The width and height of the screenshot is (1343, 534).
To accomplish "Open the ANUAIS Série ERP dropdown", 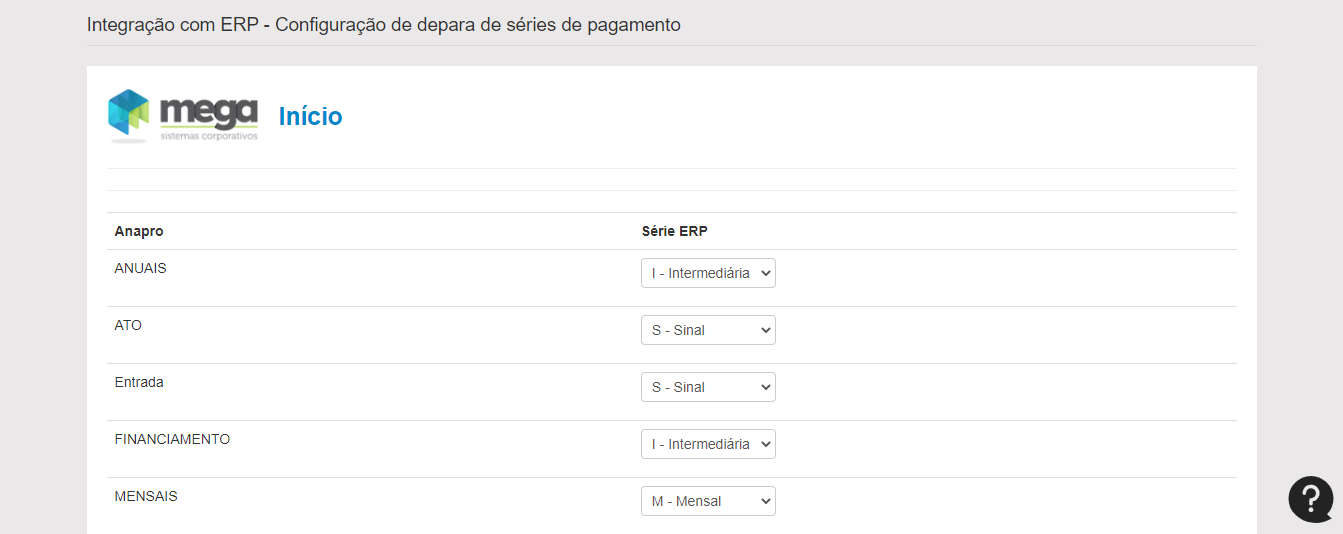I will pos(707,273).
